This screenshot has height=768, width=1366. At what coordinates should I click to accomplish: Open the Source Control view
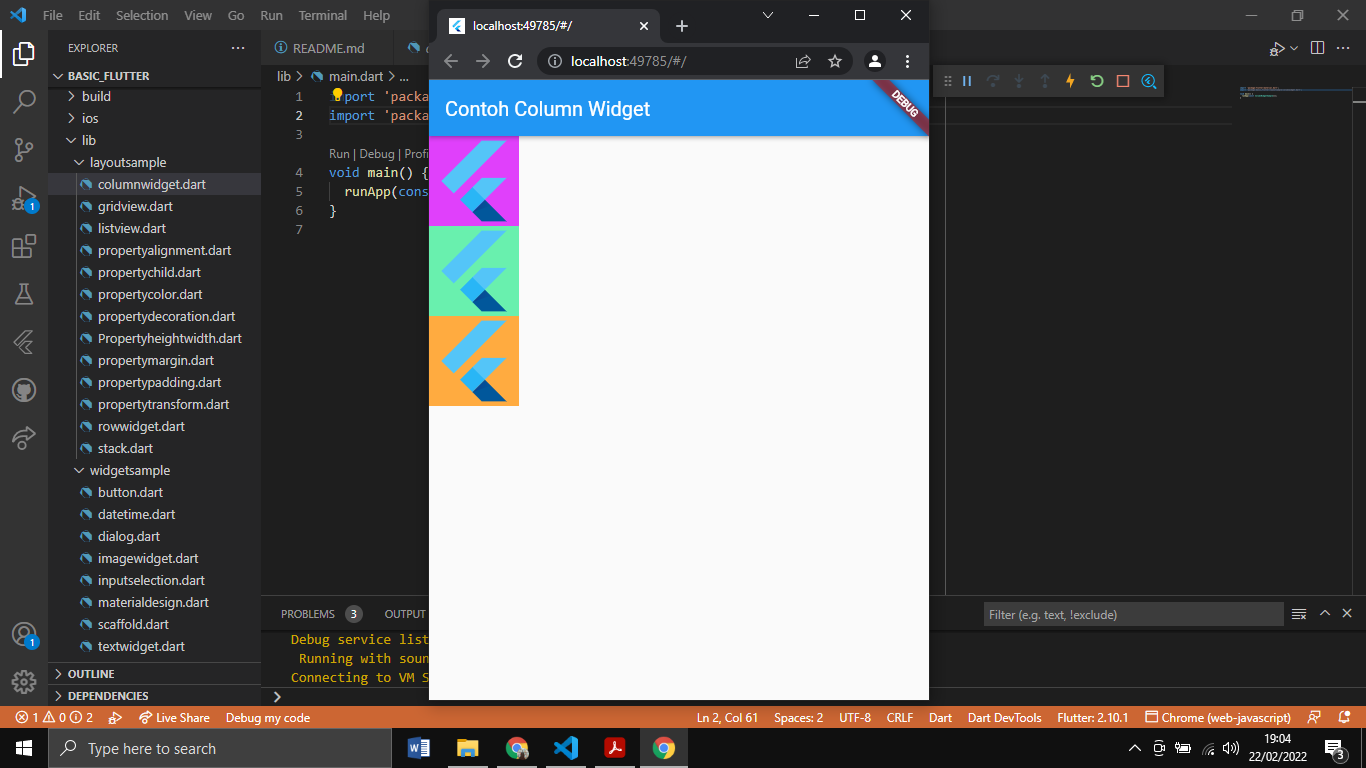[24, 150]
